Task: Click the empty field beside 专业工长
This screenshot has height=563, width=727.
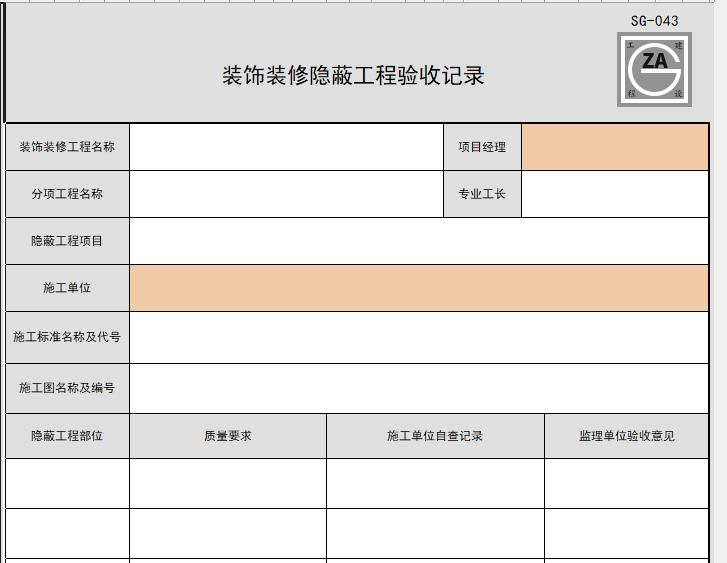Action: (x=614, y=194)
